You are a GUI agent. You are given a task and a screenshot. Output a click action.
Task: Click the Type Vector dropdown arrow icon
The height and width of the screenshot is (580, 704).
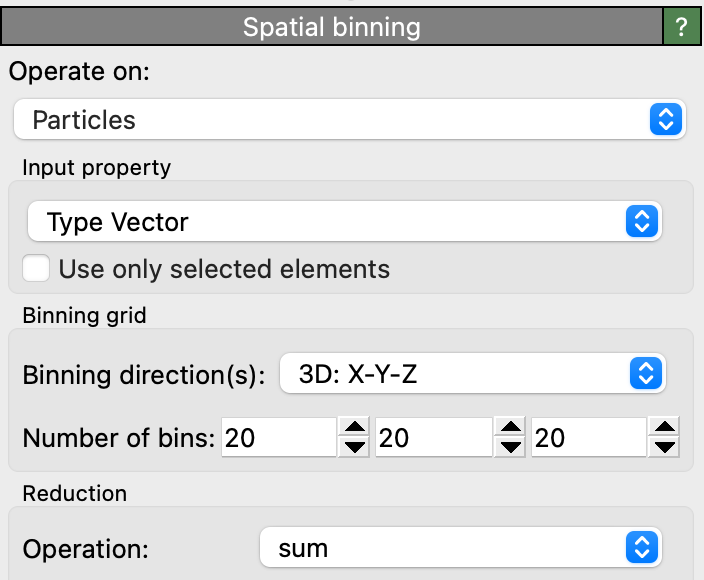coord(642,221)
